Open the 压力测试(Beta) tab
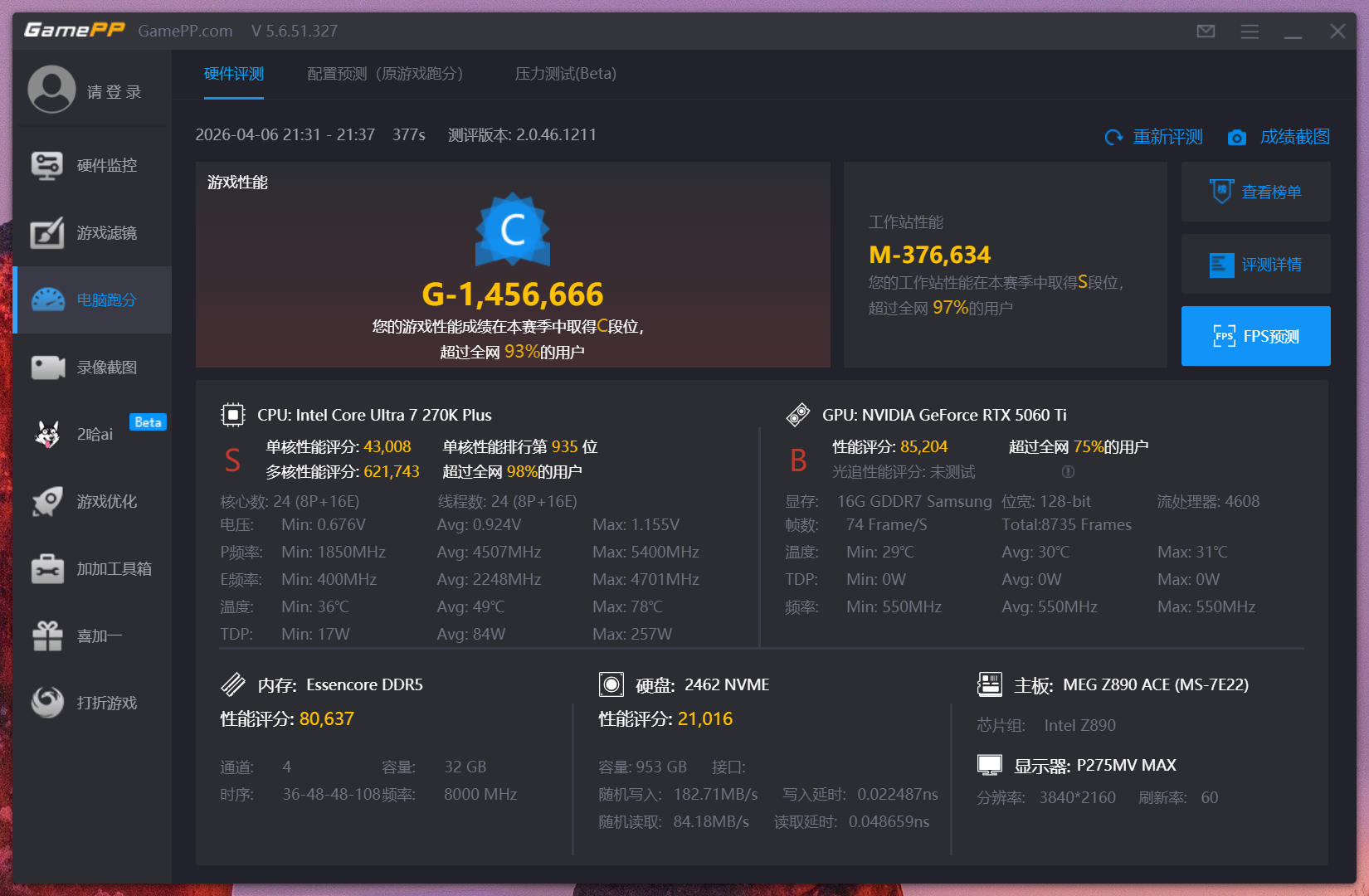This screenshot has height=896, width=1369. click(566, 74)
